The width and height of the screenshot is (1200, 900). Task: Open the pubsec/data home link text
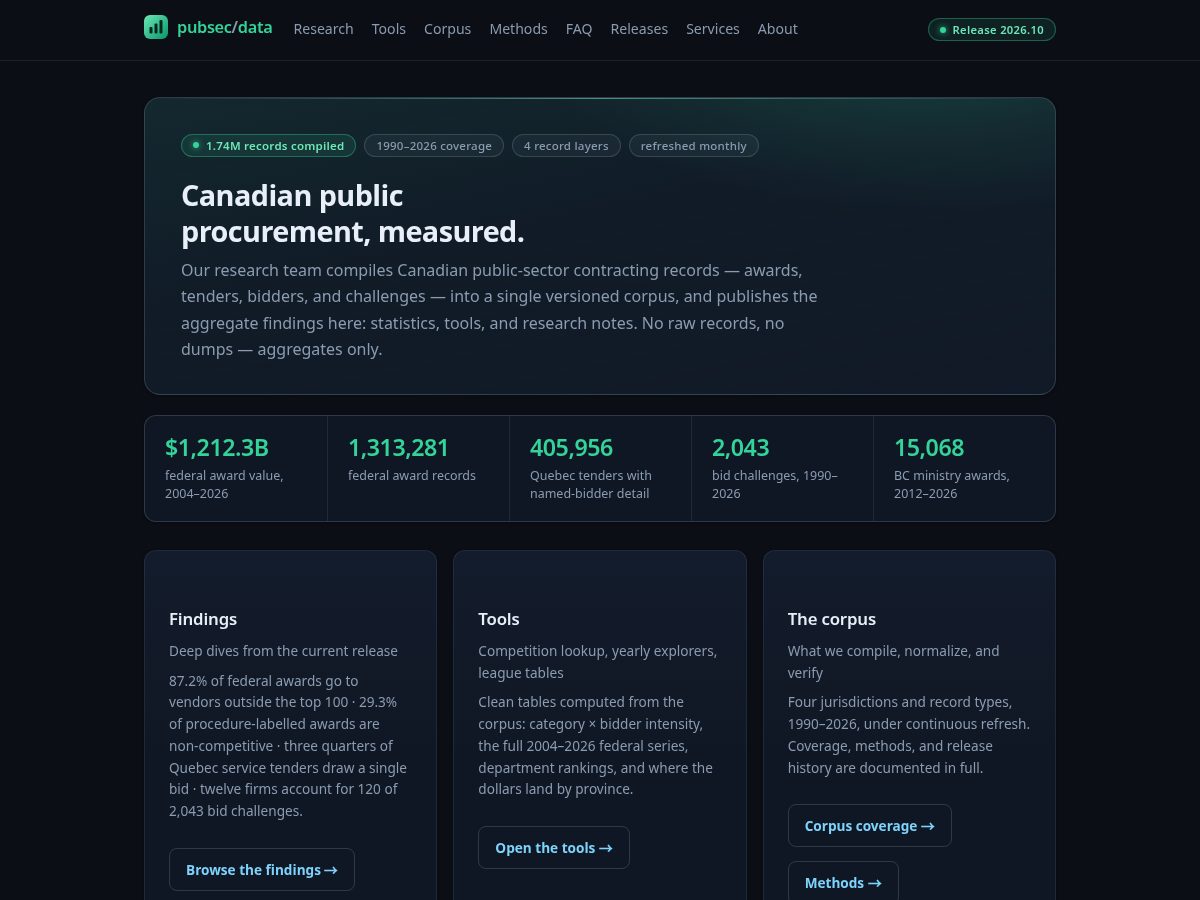[x=224, y=27]
